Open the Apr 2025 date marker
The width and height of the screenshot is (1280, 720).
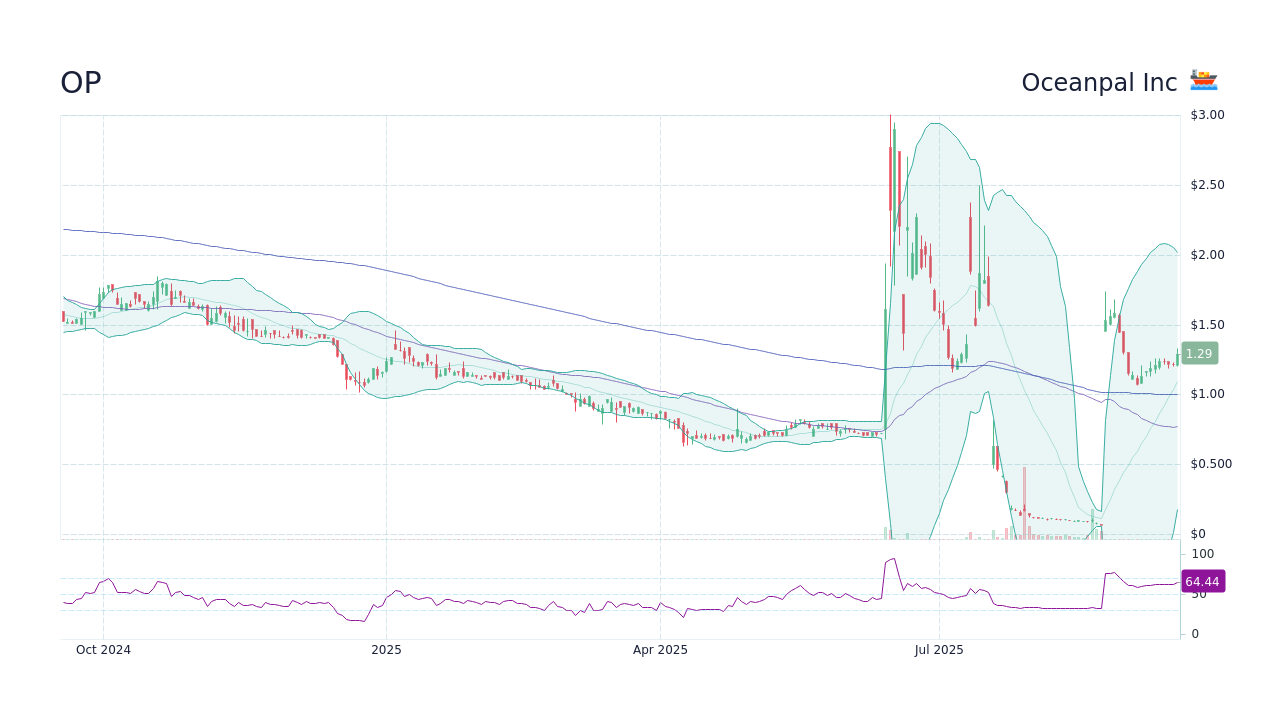[x=660, y=649]
